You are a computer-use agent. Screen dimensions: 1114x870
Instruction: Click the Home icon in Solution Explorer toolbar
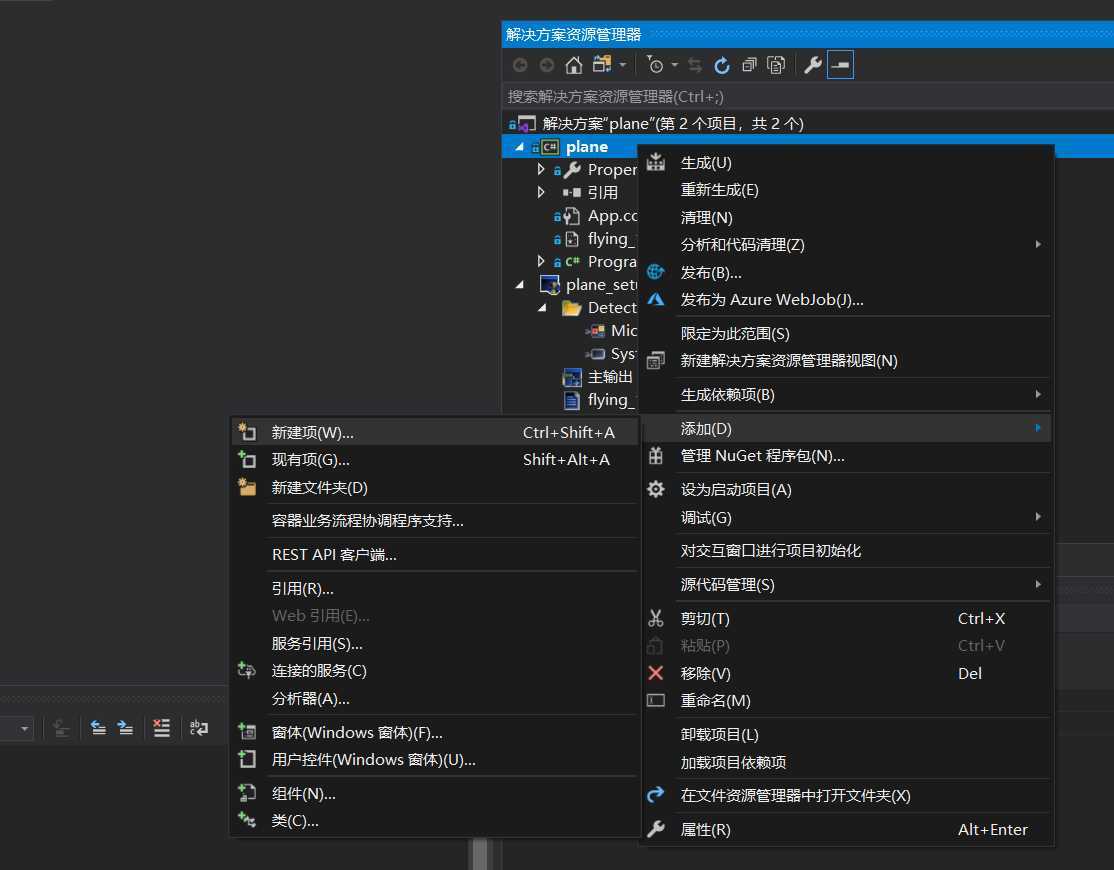pos(573,65)
